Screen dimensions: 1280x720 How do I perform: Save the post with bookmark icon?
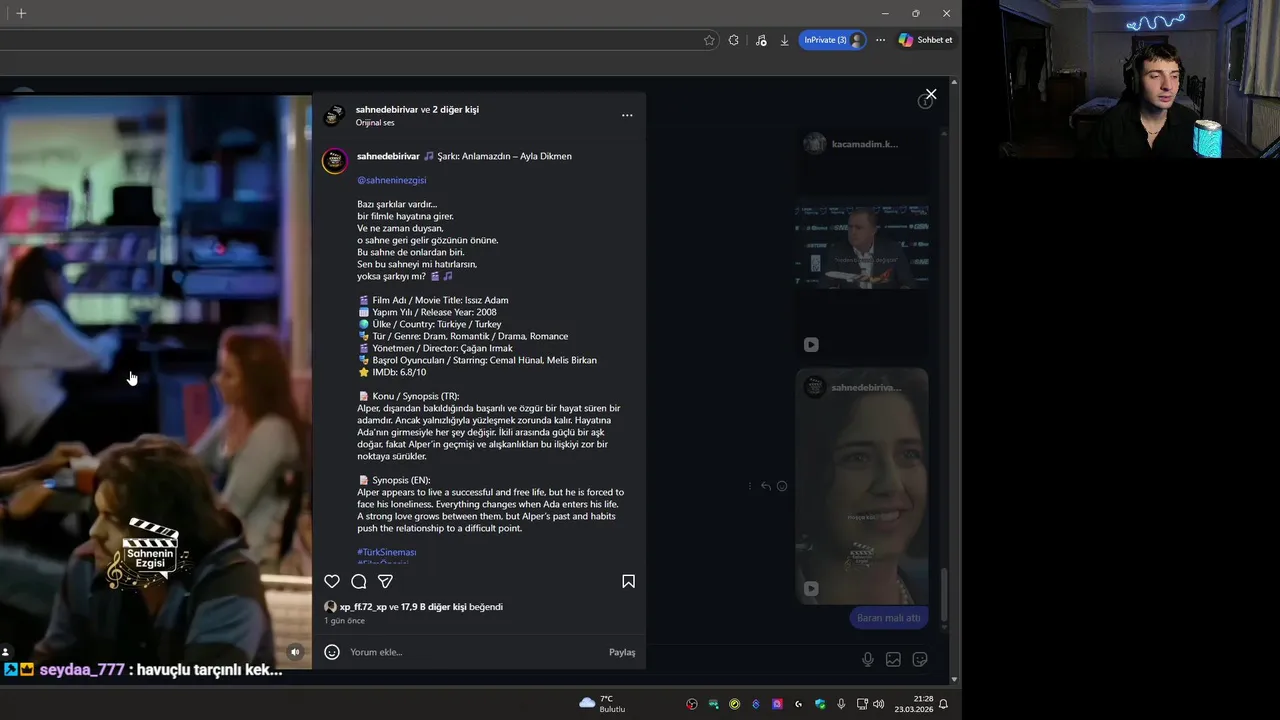[x=628, y=581]
